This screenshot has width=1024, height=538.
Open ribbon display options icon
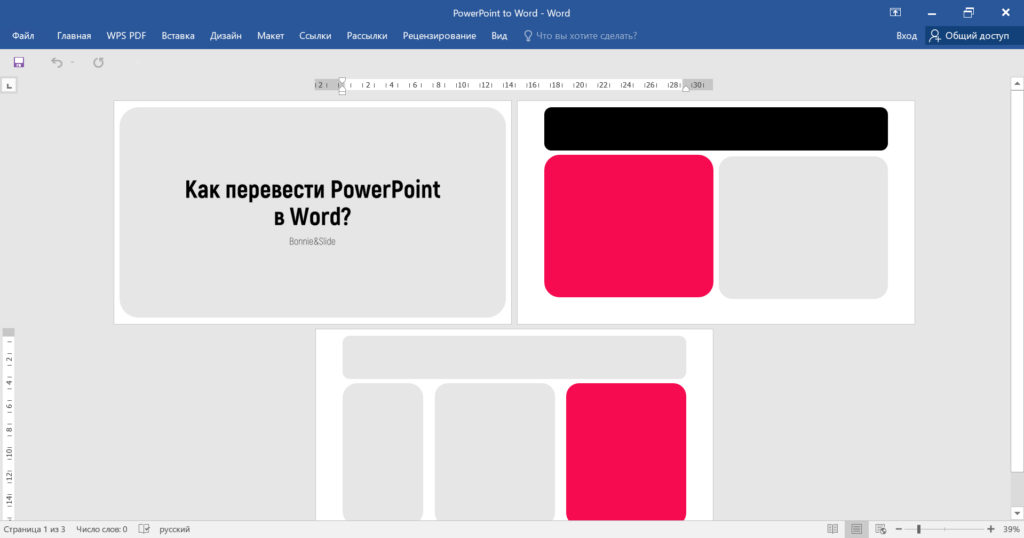(x=895, y=12)
